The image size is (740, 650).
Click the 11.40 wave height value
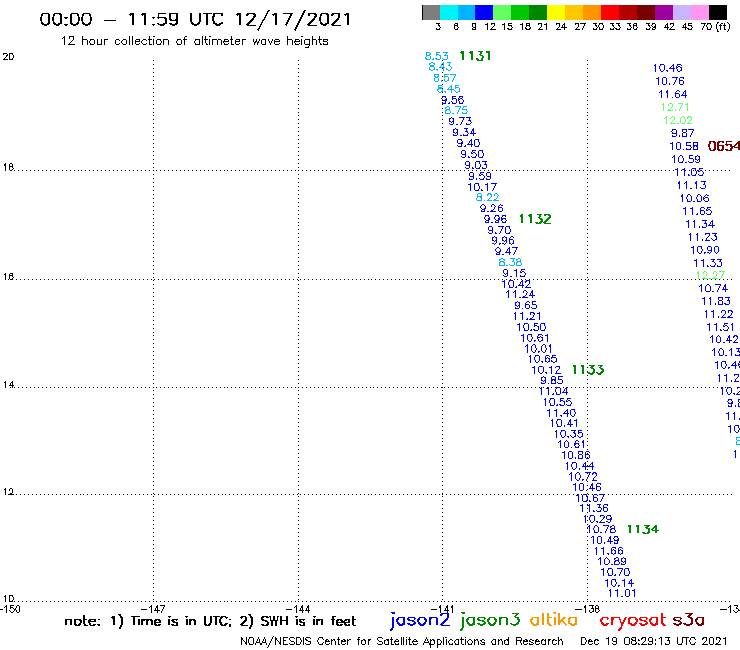click(x=561, y=413)
